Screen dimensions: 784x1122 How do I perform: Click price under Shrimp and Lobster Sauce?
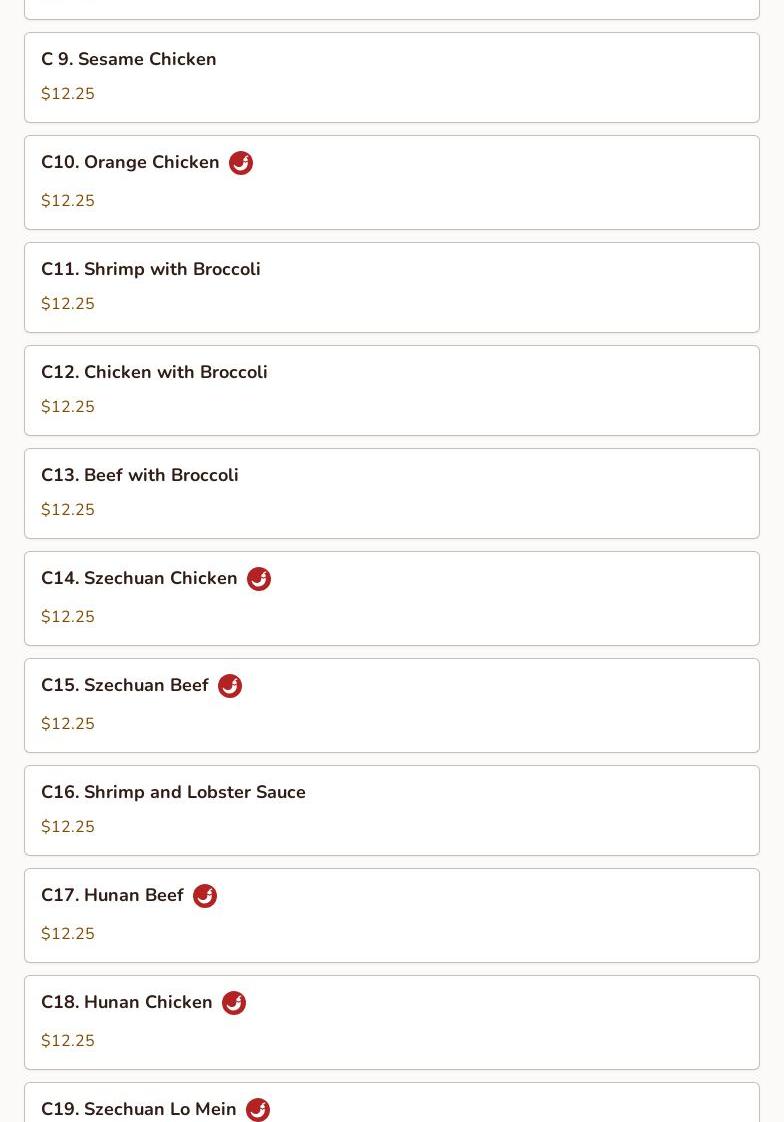pos(68,827)
